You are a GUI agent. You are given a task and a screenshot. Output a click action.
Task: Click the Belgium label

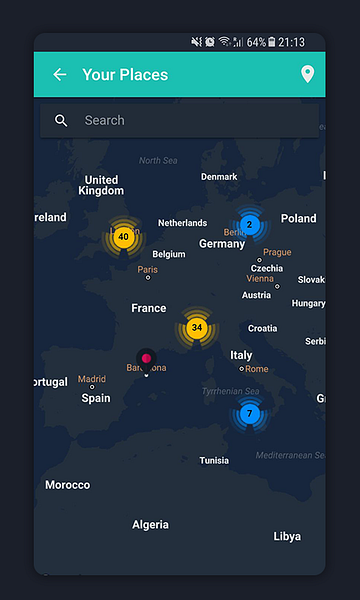[x=169, y=254]
